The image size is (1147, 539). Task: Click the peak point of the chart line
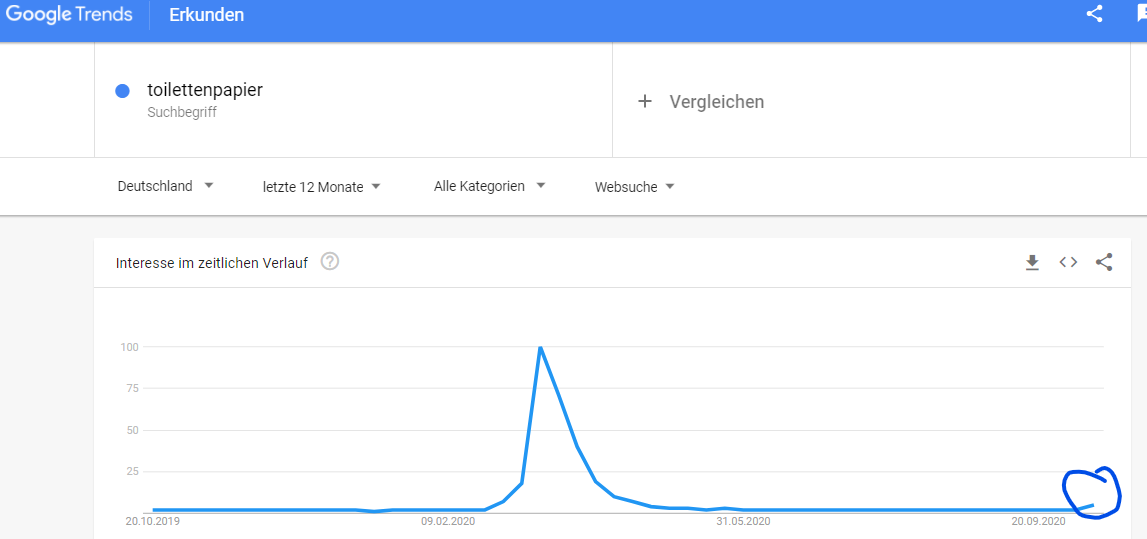[x=540, y=347]
